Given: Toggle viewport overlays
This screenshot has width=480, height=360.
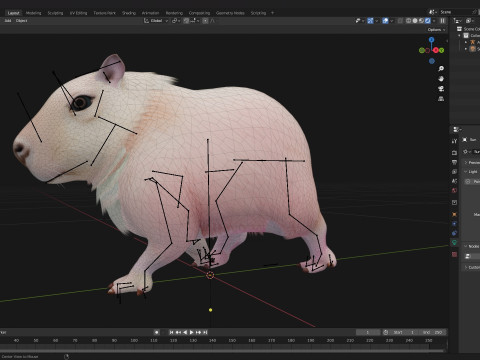Looking at the screenshot, I should (385, 21).
